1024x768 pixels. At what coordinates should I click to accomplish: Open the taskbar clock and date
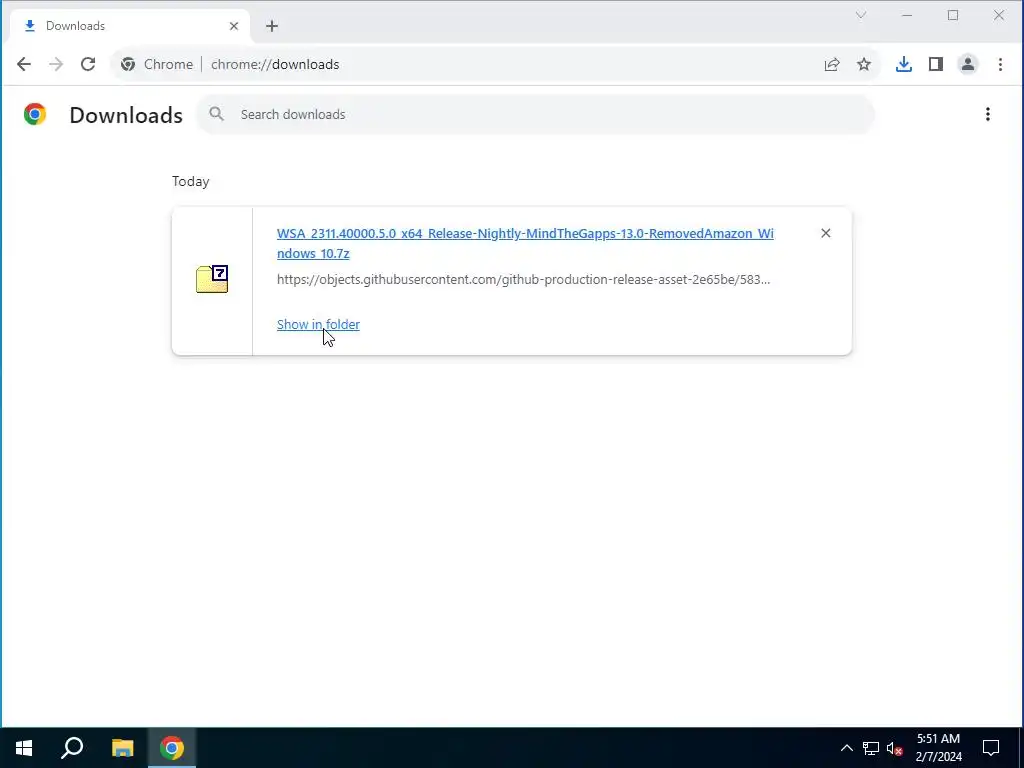[938, 748]
